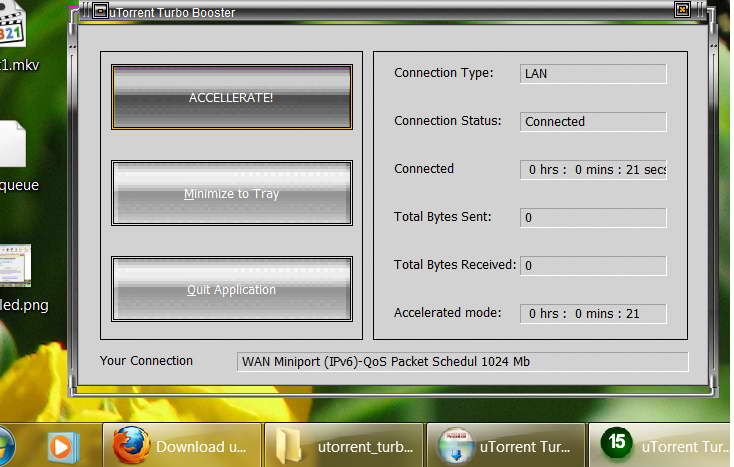Switch to uTorrent Tur taskbar item with green 15 icon
Image resolution: width=734 pixels, height=467 pixels.
(661, 445)
